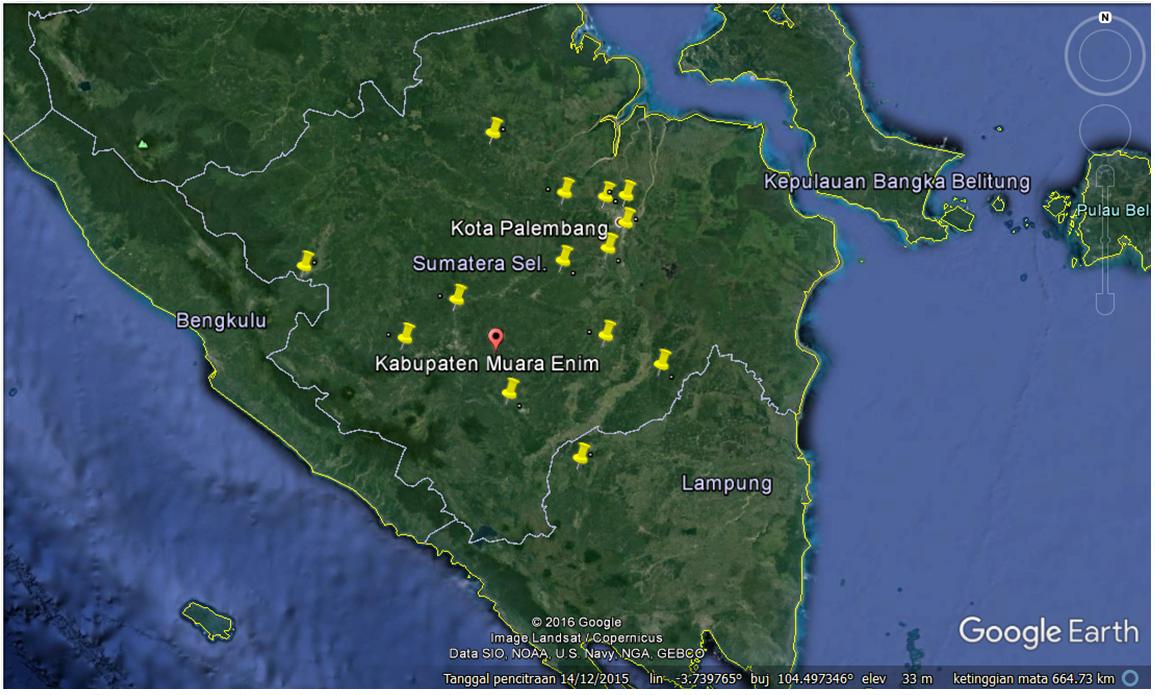Click the Kepulauan Bangka Belitung label
Image resolution: width=1155 pixels, height=695 pixels.
coord(896,182)
